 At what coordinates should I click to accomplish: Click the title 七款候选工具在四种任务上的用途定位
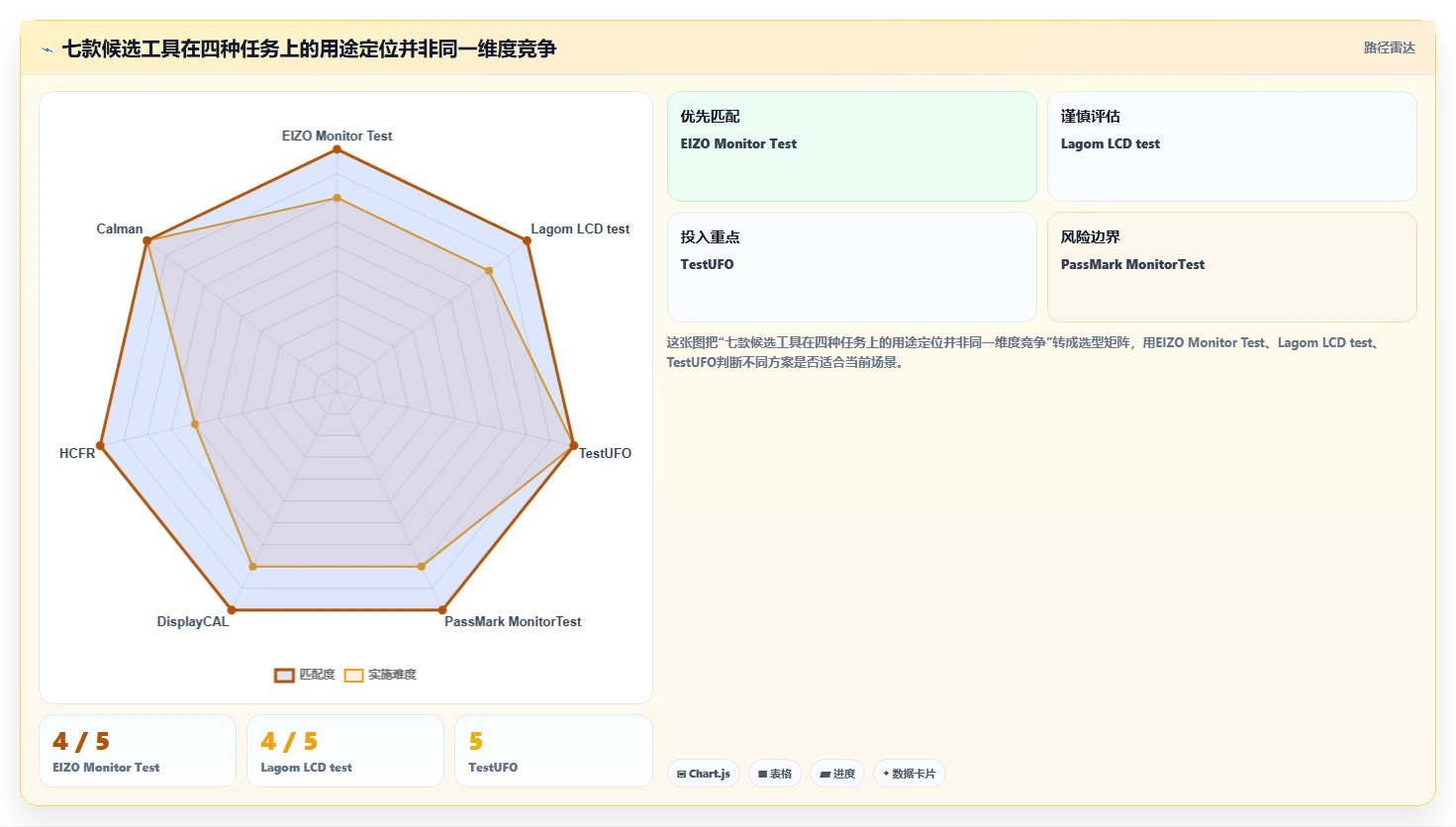click(x=309, y=48)
